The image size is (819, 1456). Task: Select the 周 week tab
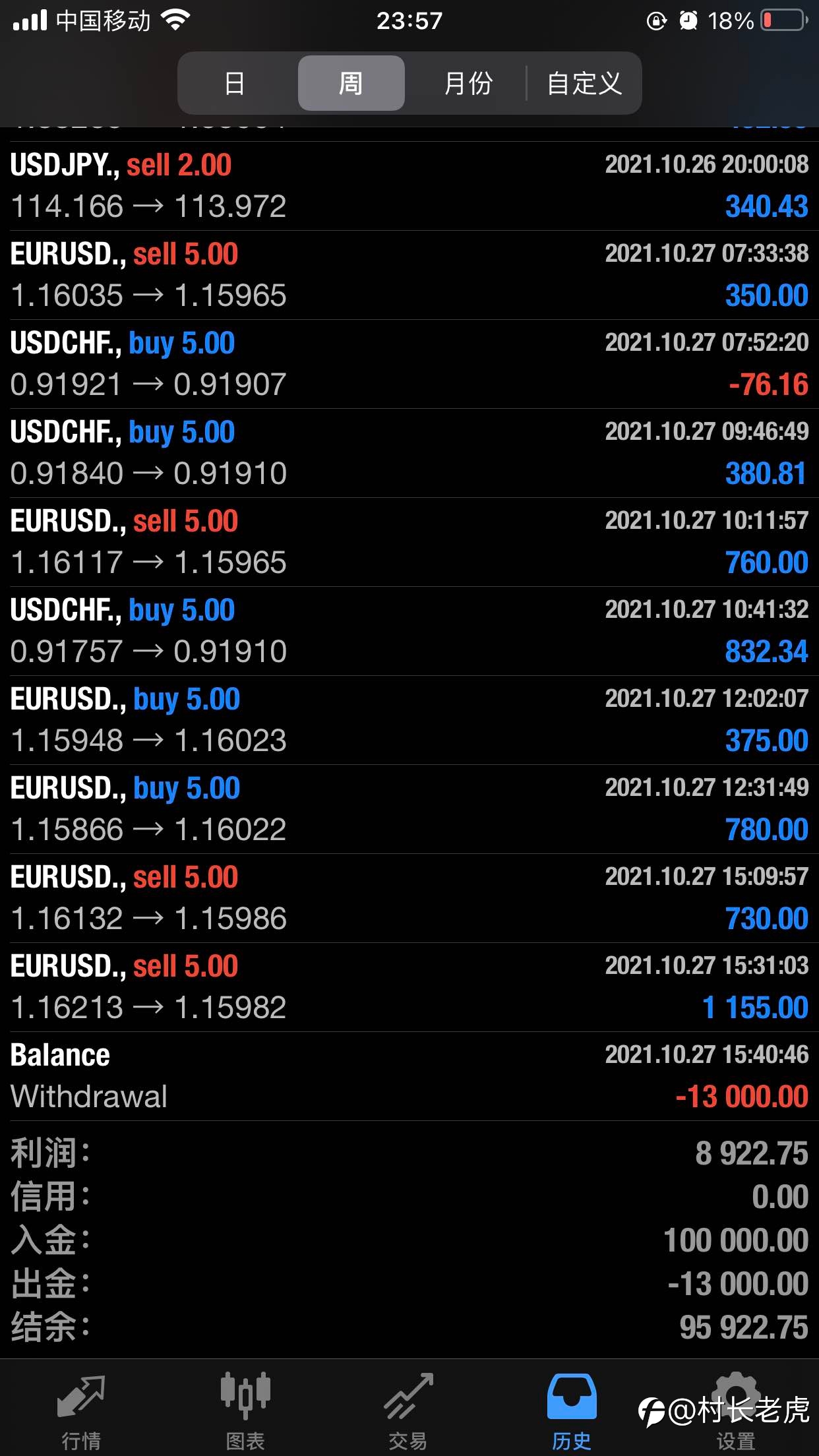point(351,83)
